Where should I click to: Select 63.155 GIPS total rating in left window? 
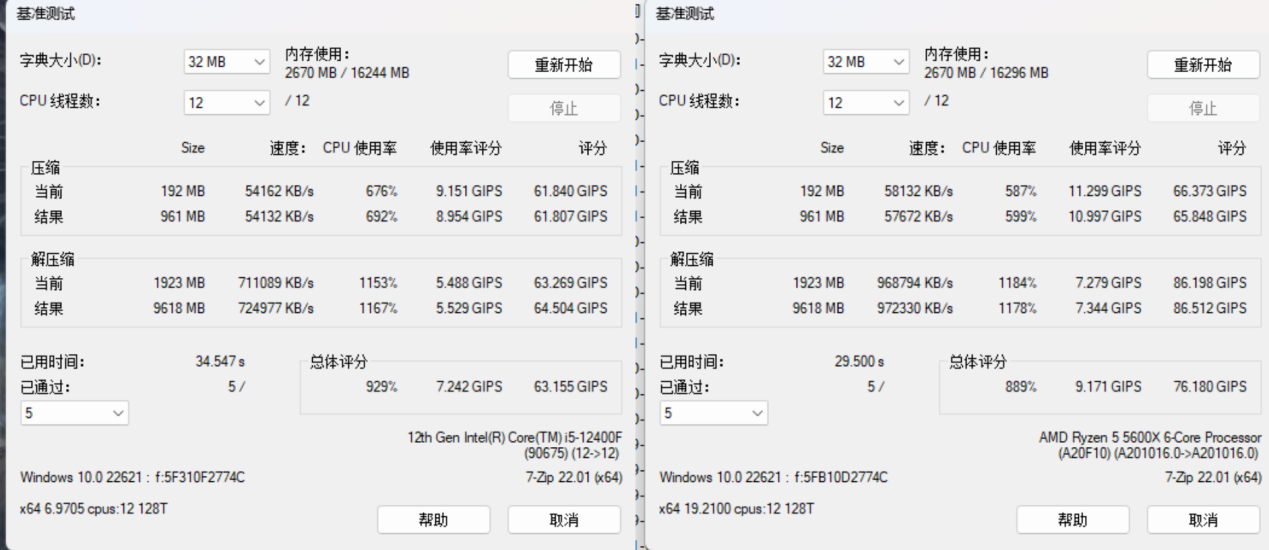click(x=570, y=387)
